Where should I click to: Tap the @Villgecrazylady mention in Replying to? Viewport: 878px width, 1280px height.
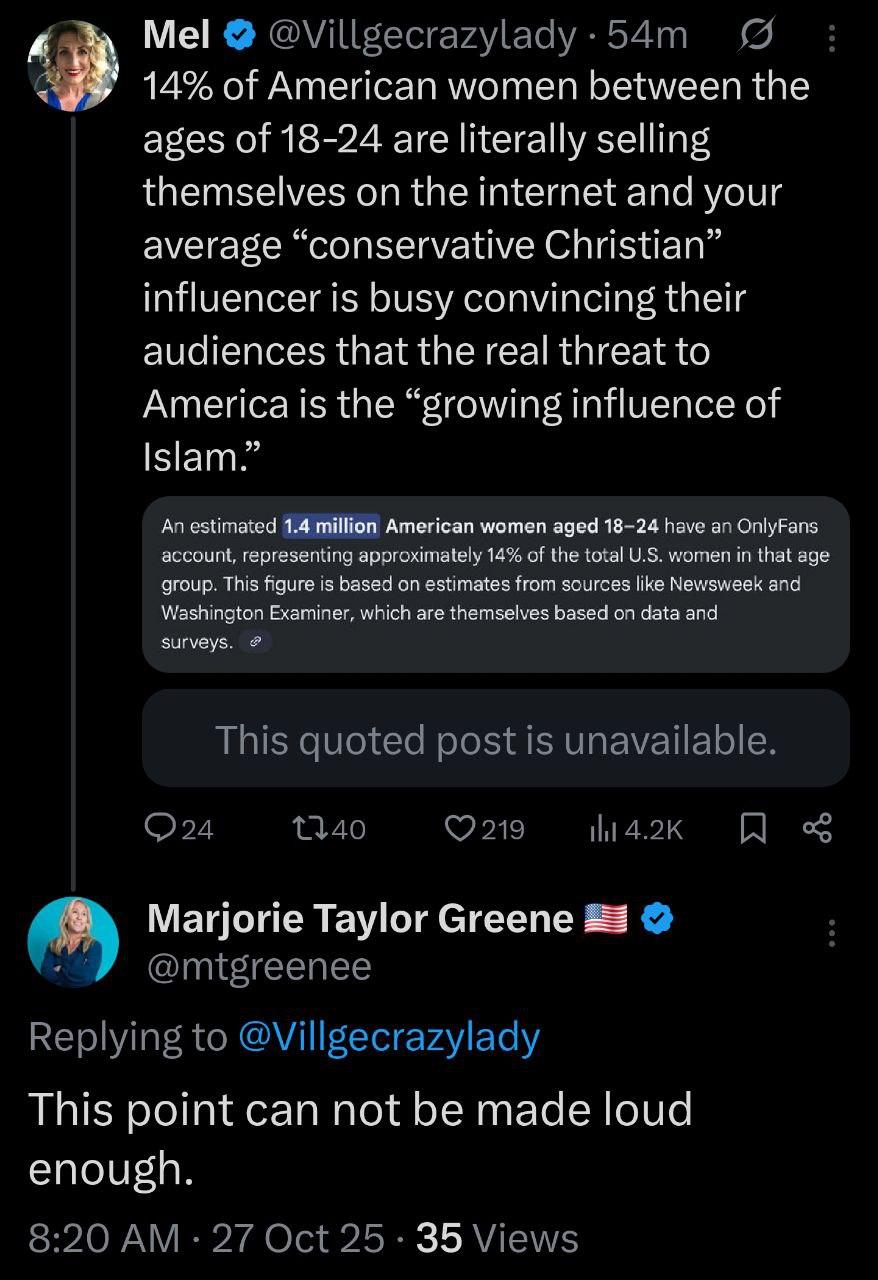390,1037
